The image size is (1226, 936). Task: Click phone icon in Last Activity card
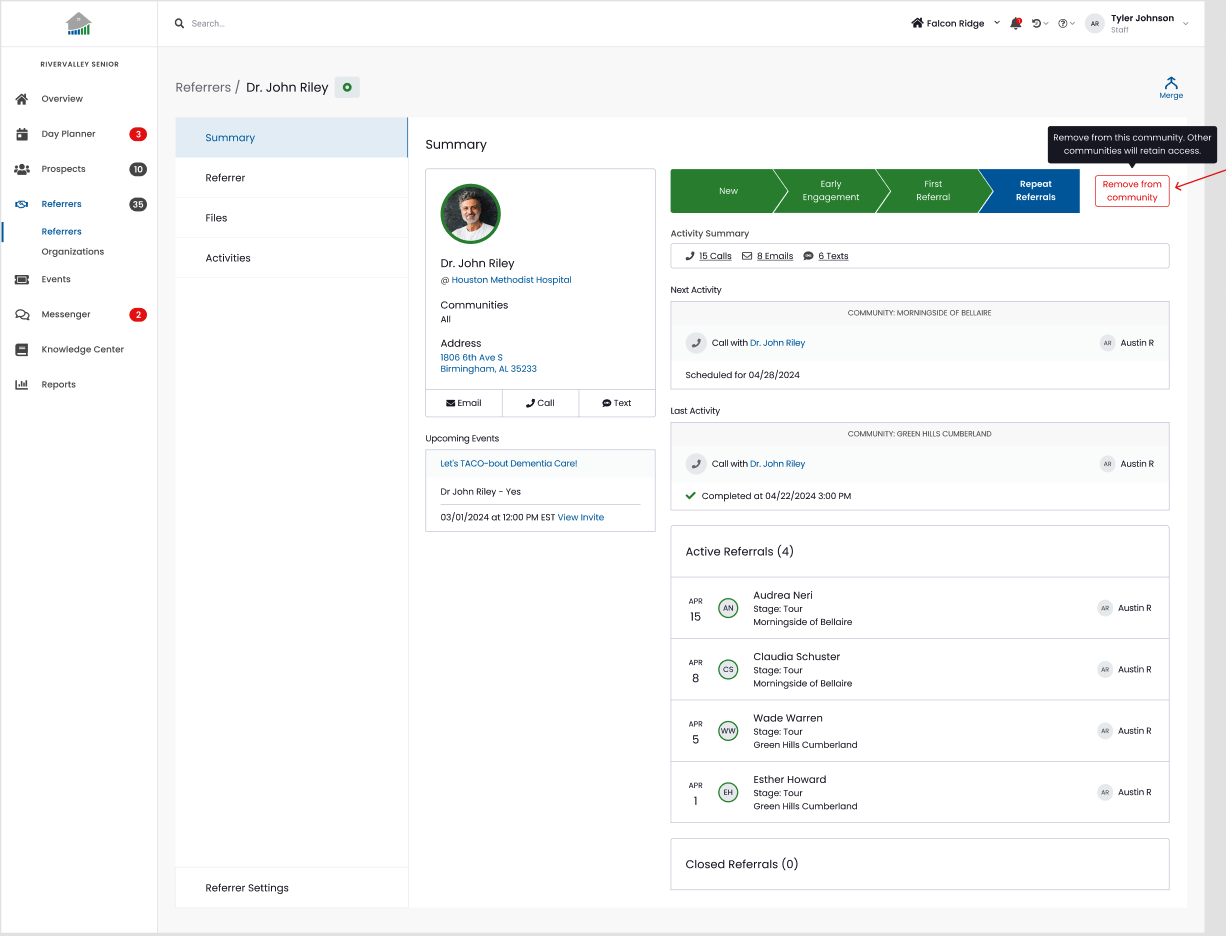coord(696,464)
